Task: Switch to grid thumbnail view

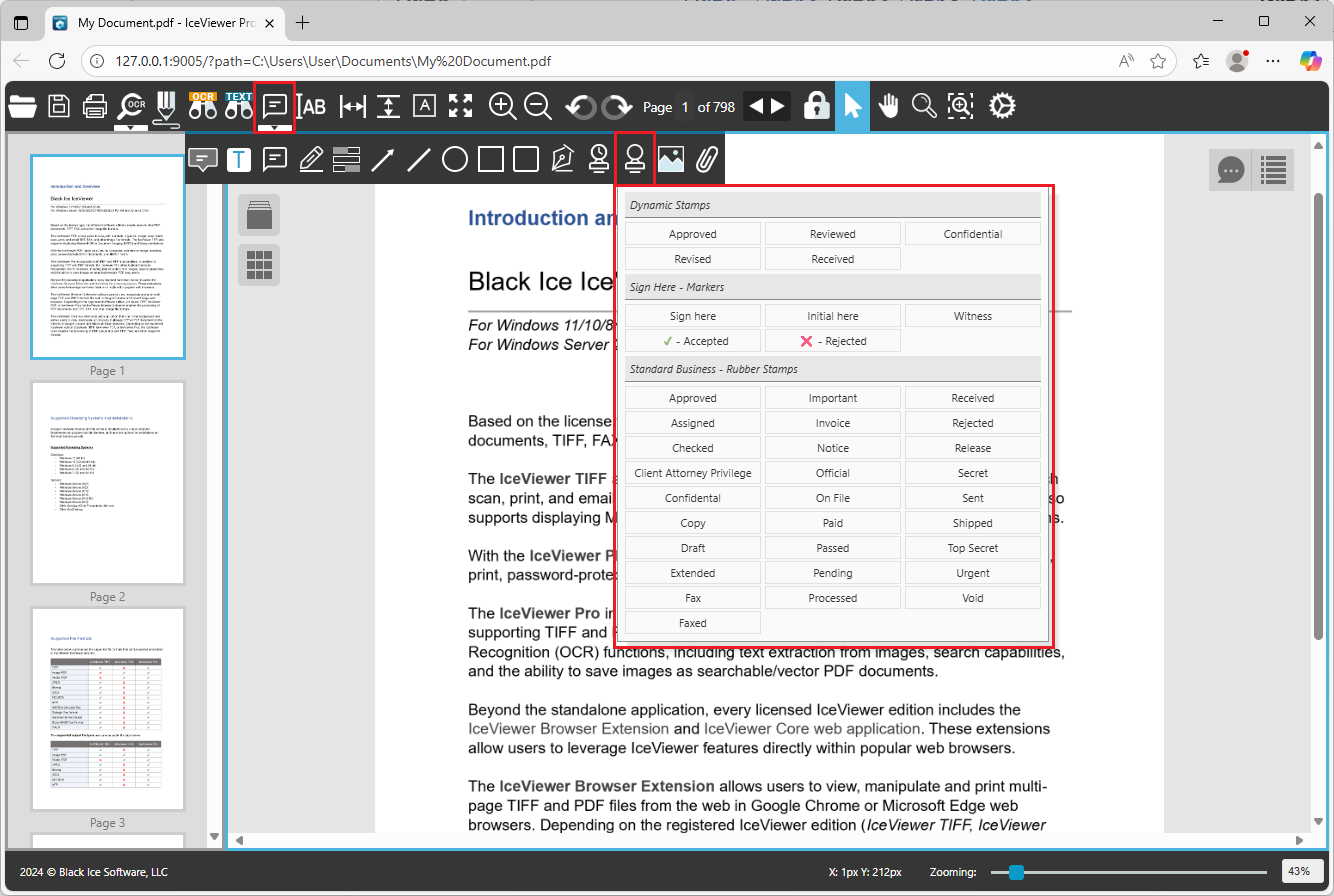Action: [259, 265]
